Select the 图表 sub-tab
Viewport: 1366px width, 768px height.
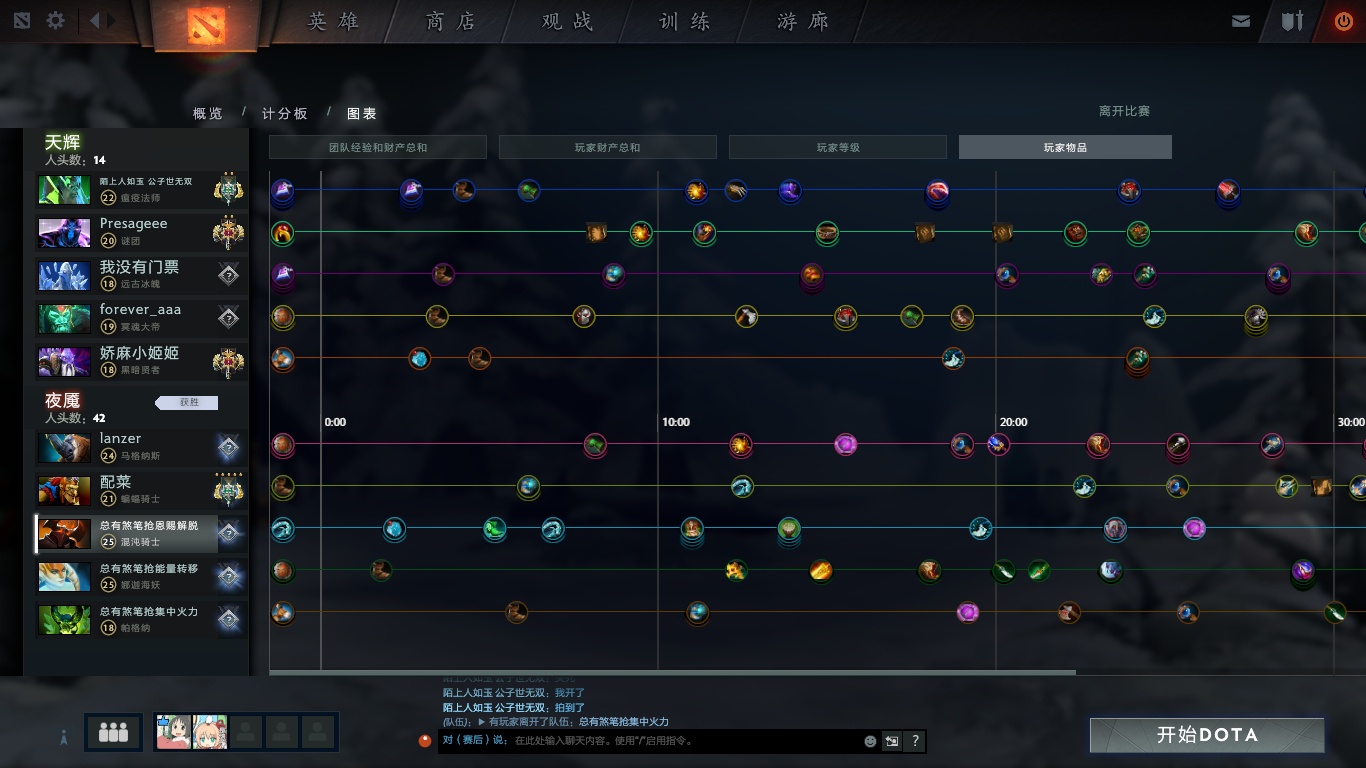pos(362,114)
